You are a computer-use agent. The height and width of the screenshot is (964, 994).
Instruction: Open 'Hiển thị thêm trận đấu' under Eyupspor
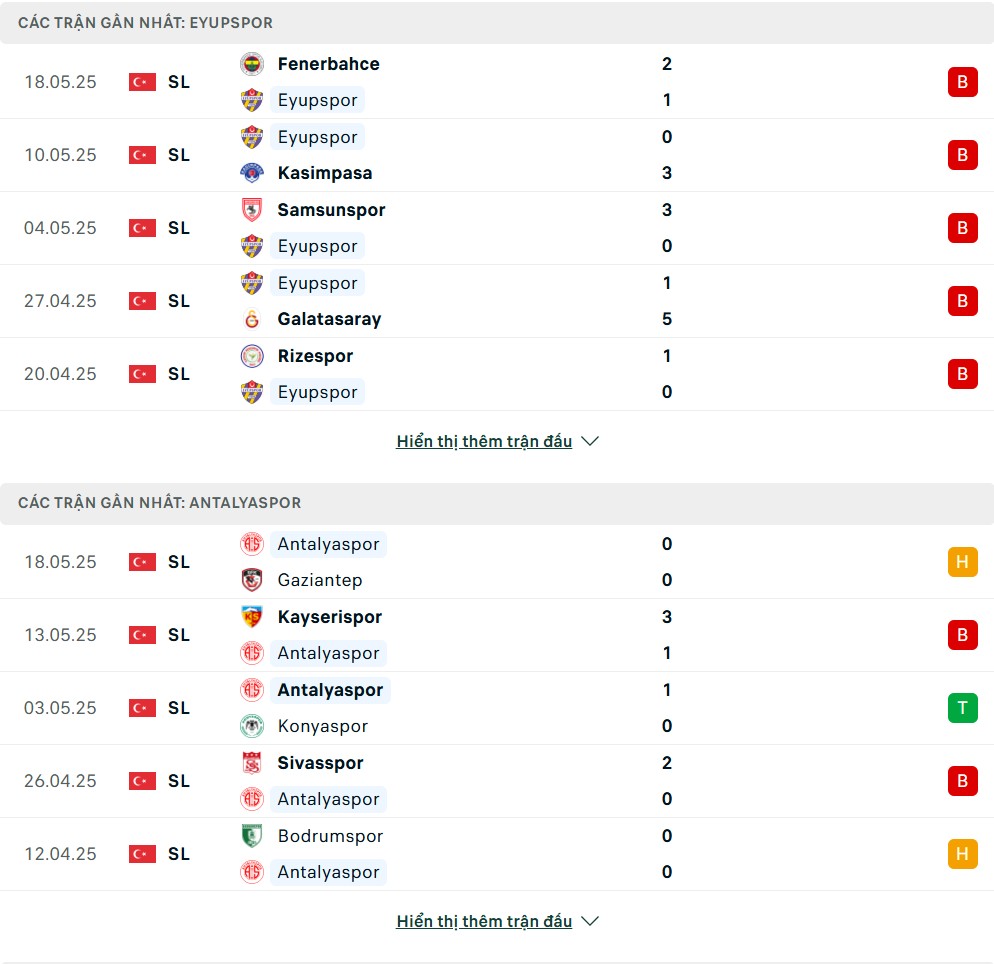point(484,441)
